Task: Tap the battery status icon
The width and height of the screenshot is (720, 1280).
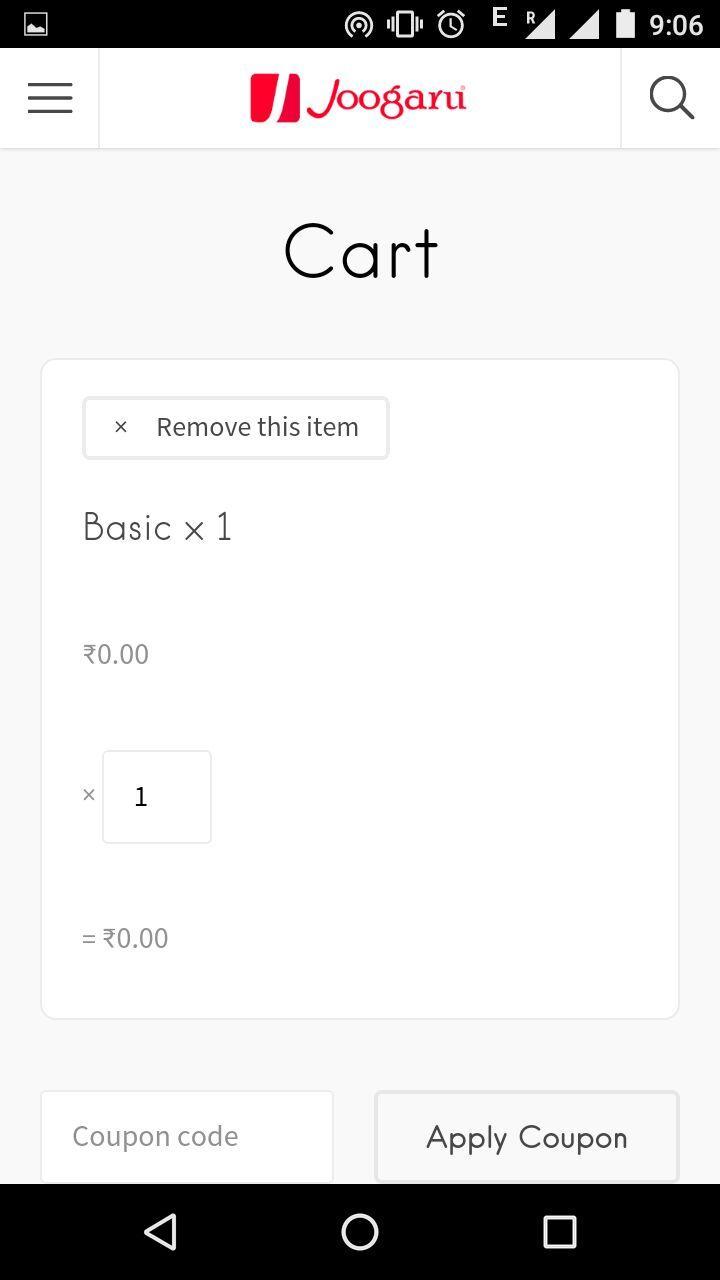Action: [x=625, y=23]
